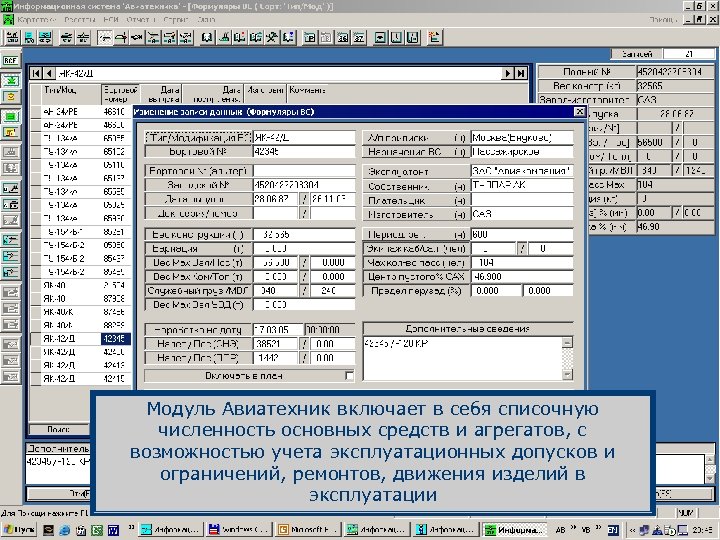Screen dimensions: 720x540
Task: Go to previous record with ◀ button
Action: tap(49, 73)
